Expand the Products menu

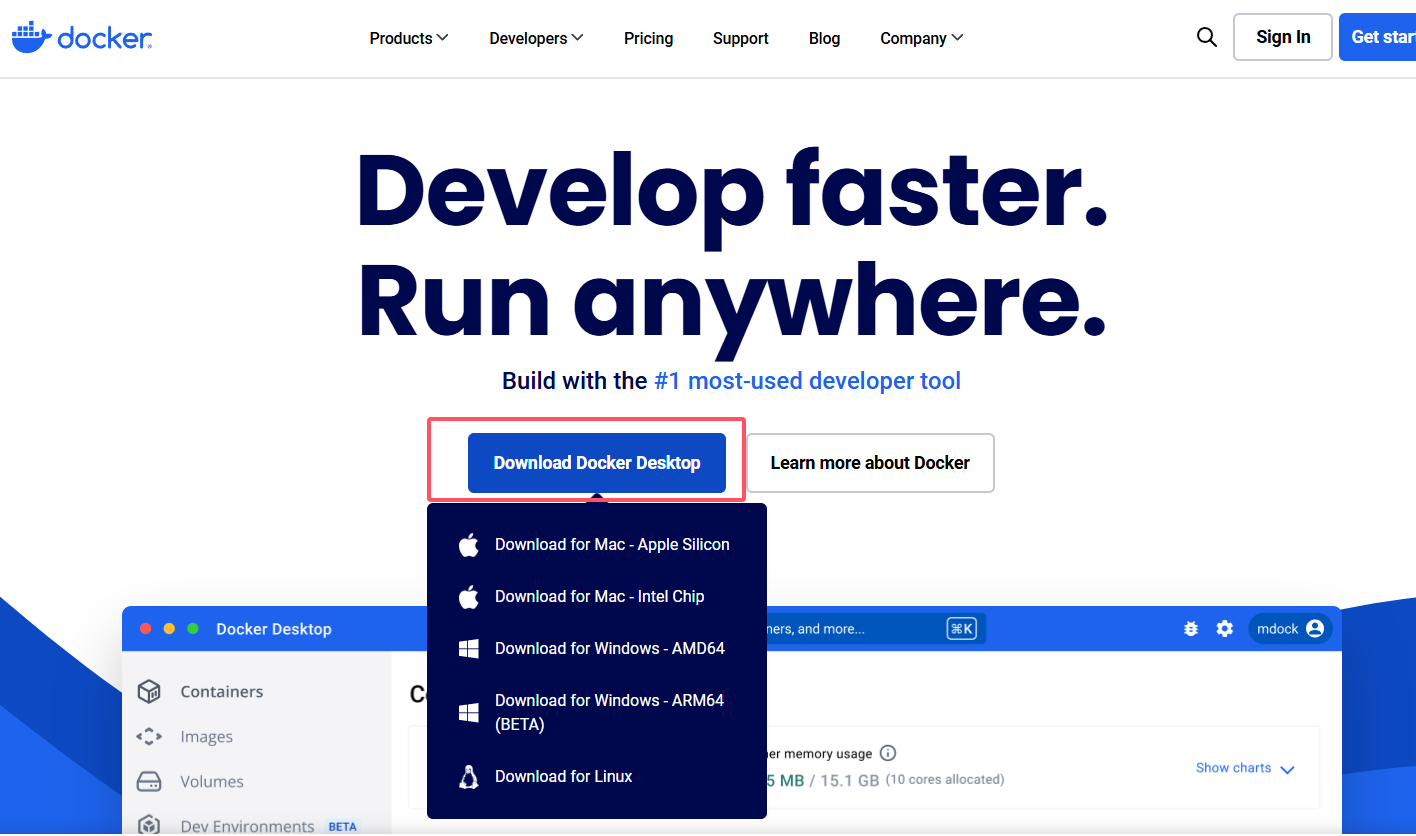409,38
